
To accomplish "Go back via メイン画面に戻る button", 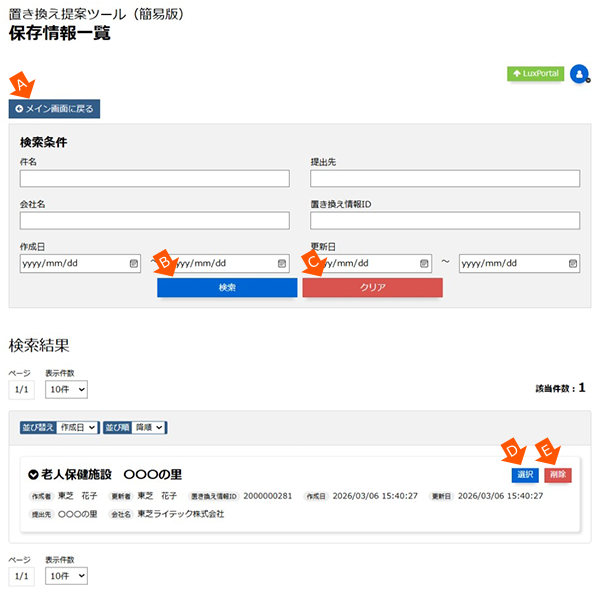I will coord(55,108).
